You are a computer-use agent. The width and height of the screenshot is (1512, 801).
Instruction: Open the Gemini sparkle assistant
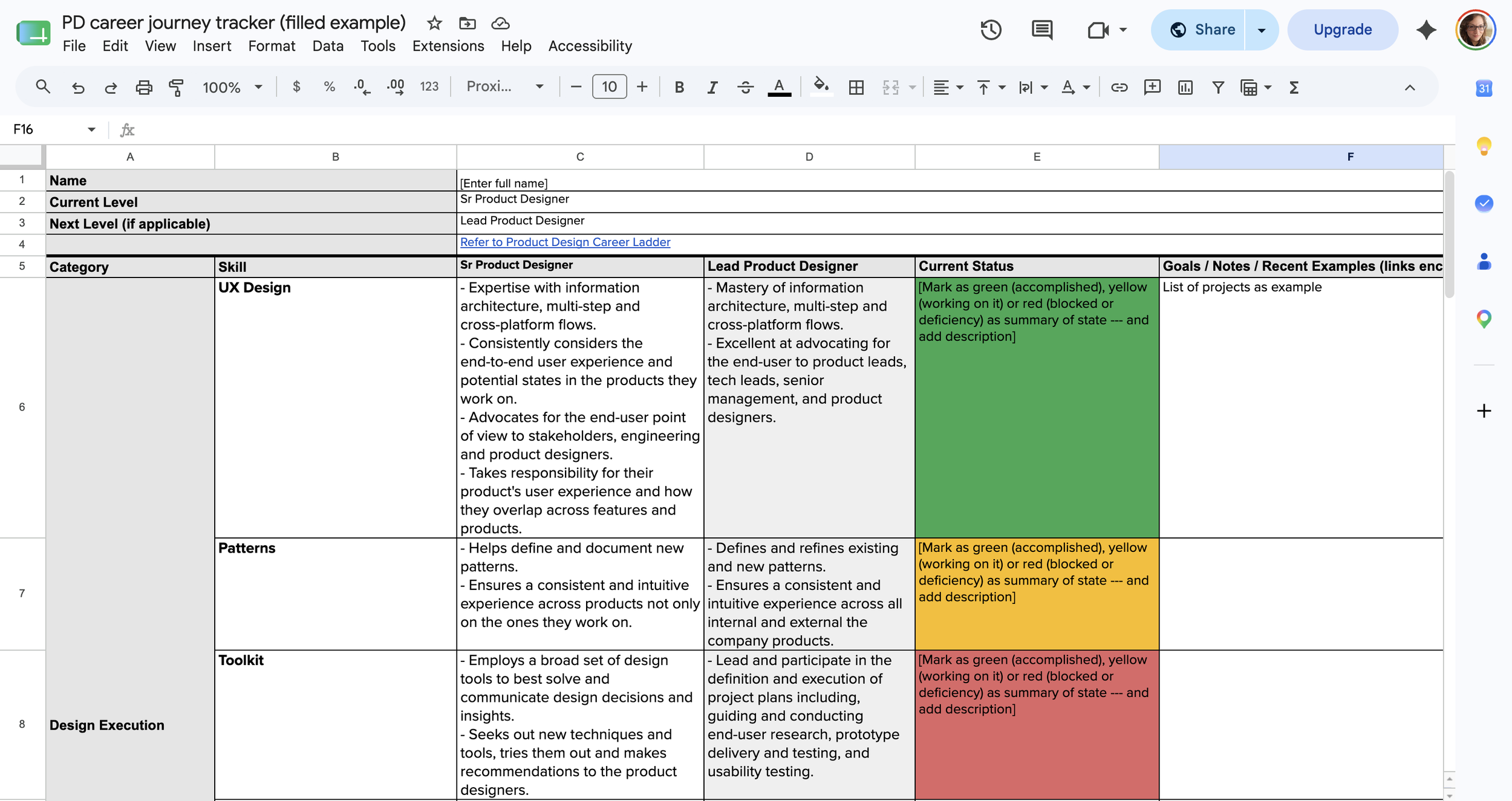(x=1426, y=30)
